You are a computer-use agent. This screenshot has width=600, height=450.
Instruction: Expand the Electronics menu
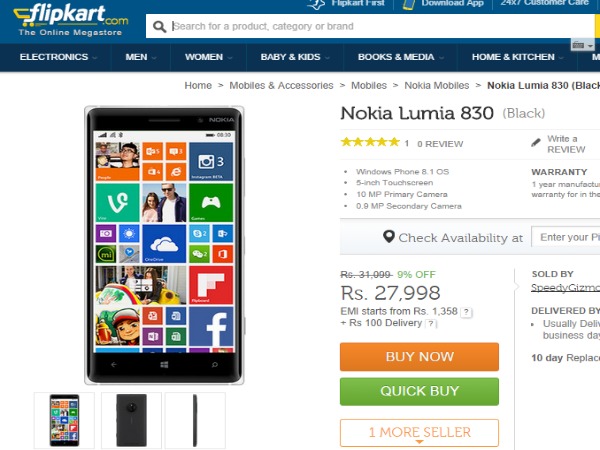point(58,57)
